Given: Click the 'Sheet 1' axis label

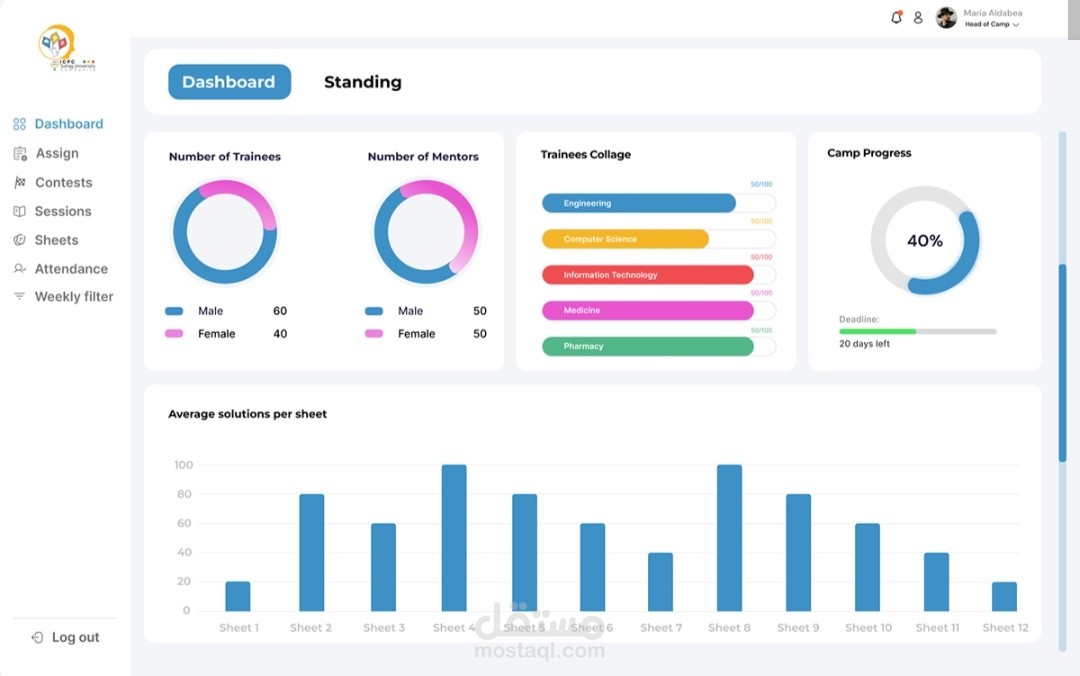Looking at the screenshot, I should pos(239,628).
